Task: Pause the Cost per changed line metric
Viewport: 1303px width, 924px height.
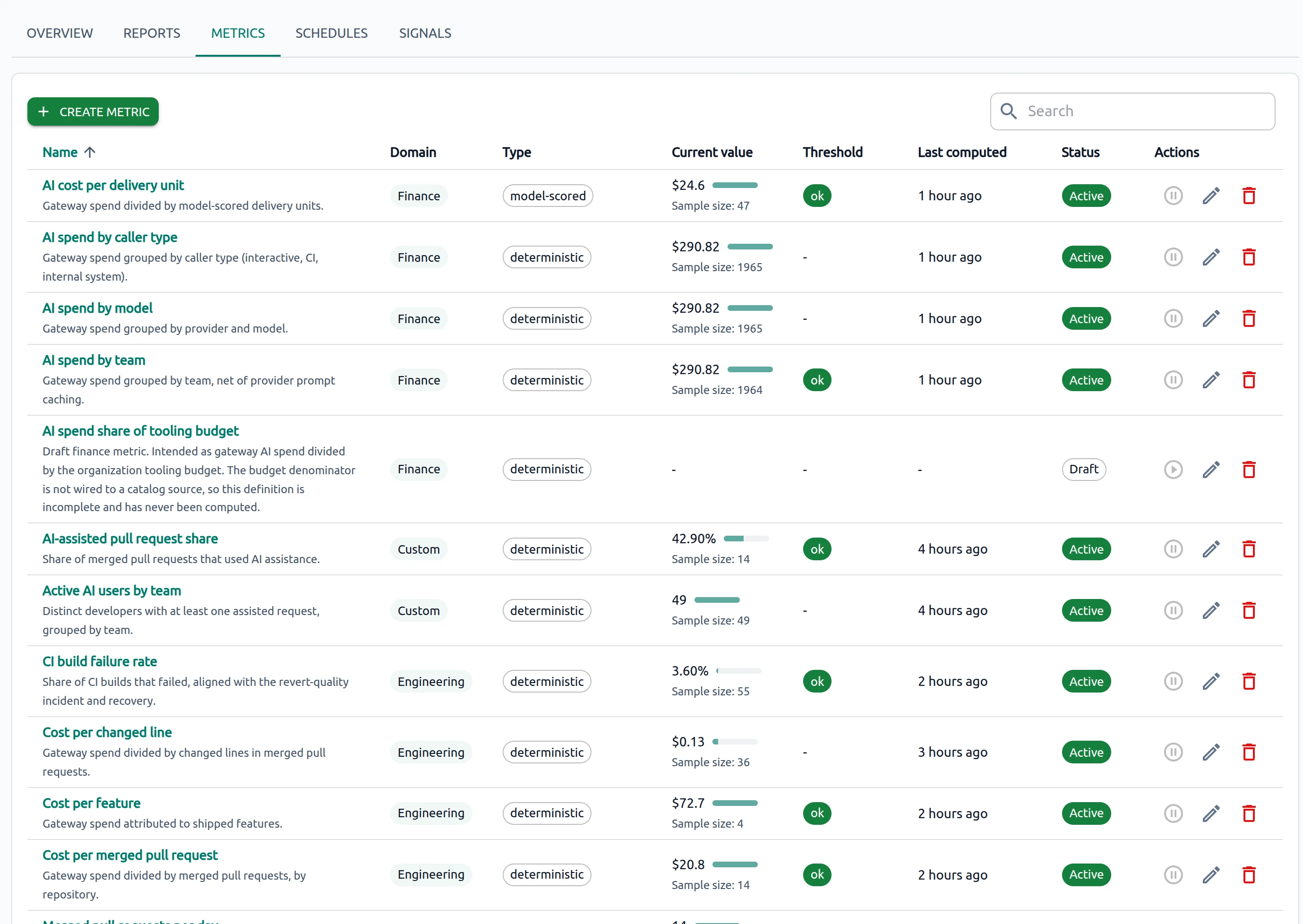Action: [x=1173, y=752]
